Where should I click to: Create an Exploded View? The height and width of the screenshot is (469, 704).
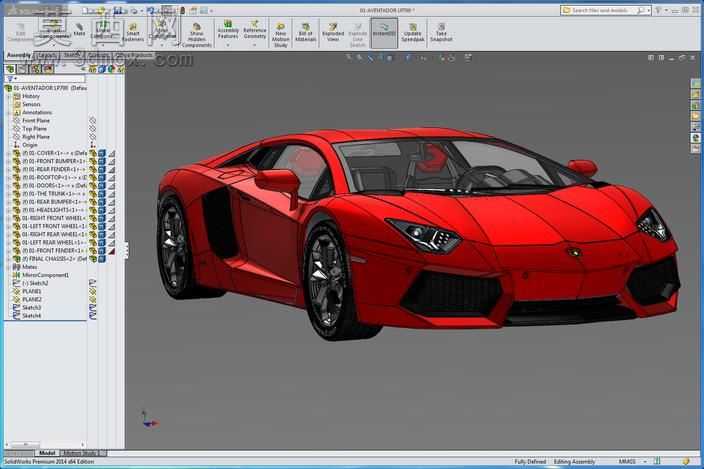(333, 33)
